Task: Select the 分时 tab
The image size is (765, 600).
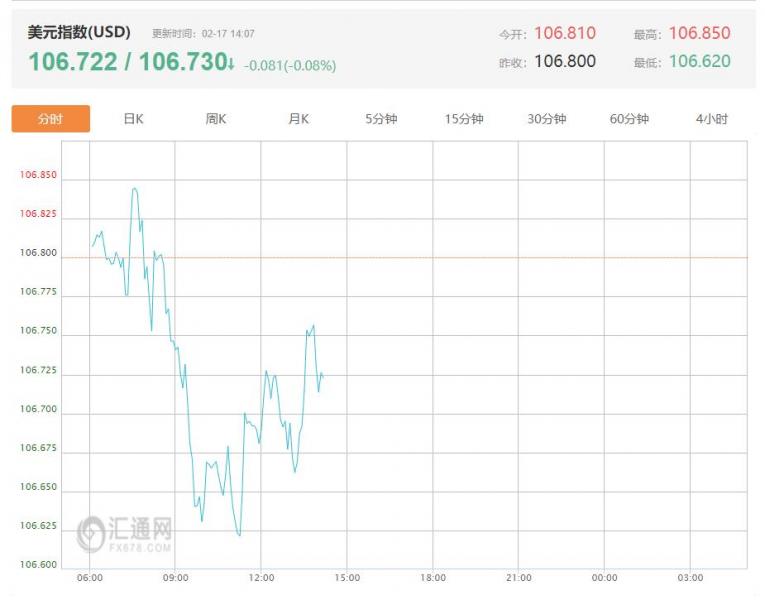Action: (50, 119)
